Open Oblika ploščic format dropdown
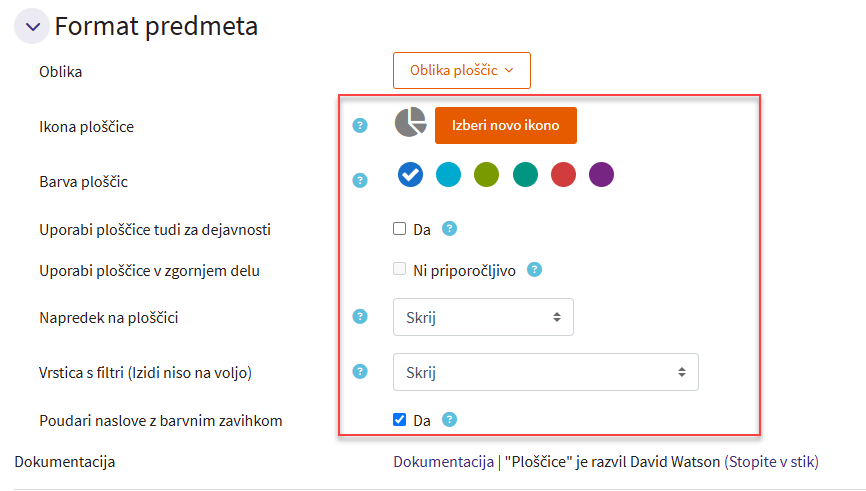The height and width of the screenshot is (491, 866). [x=461, y=71]
